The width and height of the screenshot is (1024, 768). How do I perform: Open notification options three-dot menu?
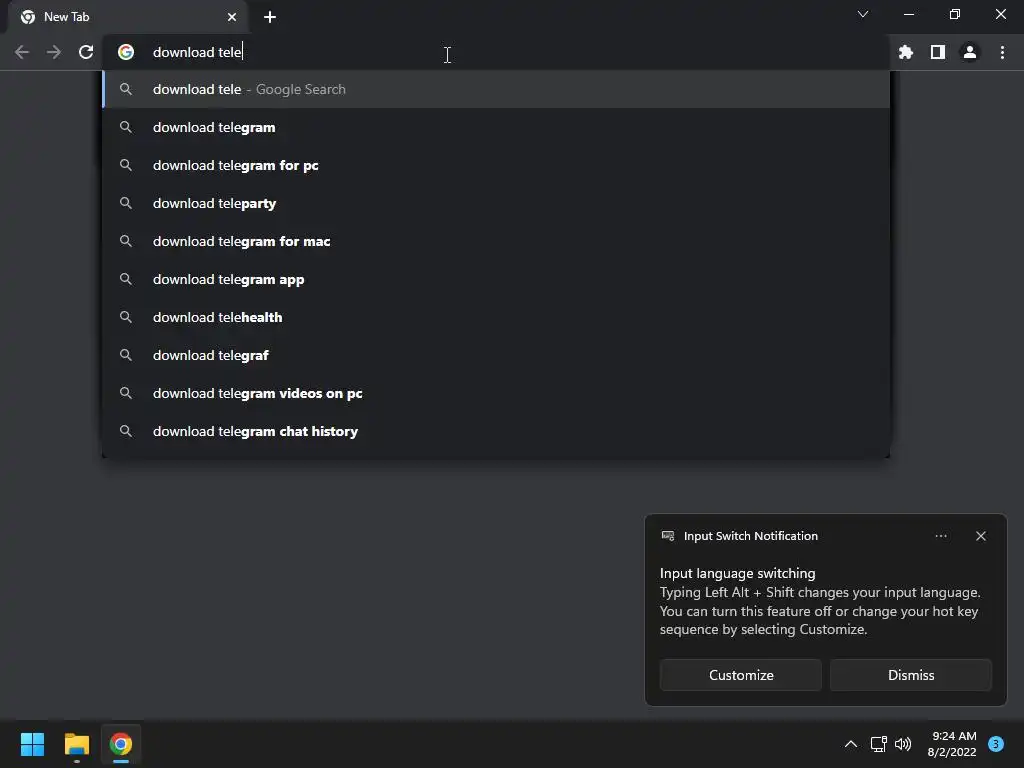[941, 536]
